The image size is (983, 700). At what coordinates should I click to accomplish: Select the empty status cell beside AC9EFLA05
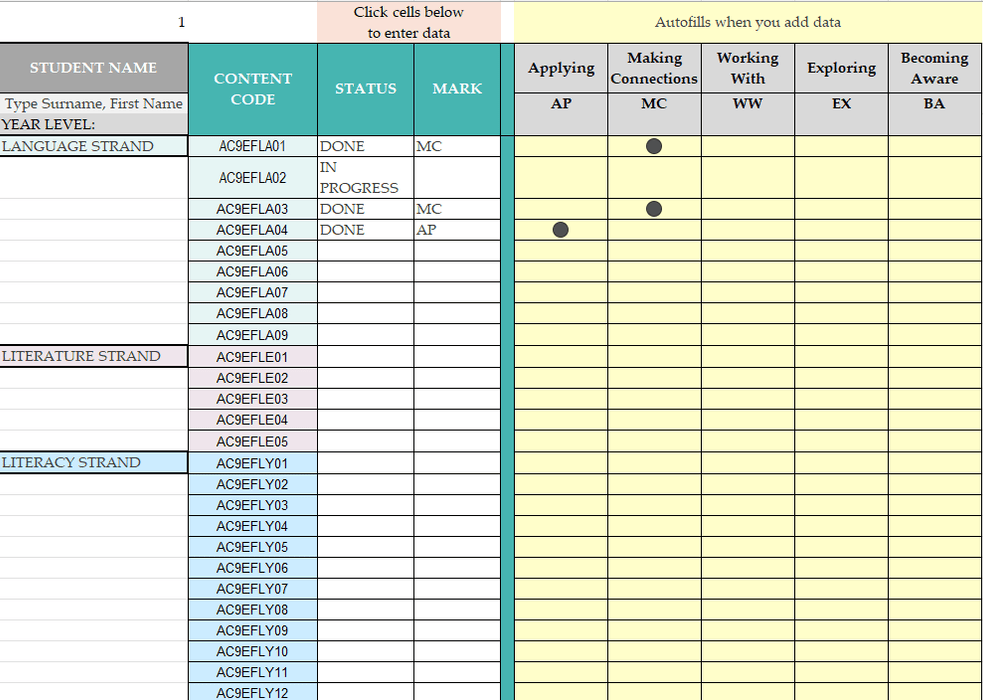coord(365,251)
